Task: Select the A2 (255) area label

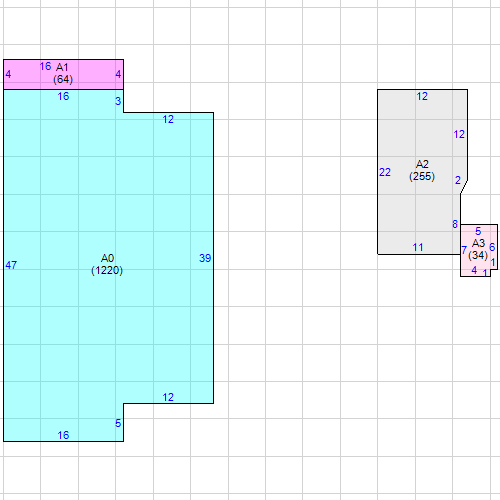Action: pyautogui.click(x=422, y=170)
